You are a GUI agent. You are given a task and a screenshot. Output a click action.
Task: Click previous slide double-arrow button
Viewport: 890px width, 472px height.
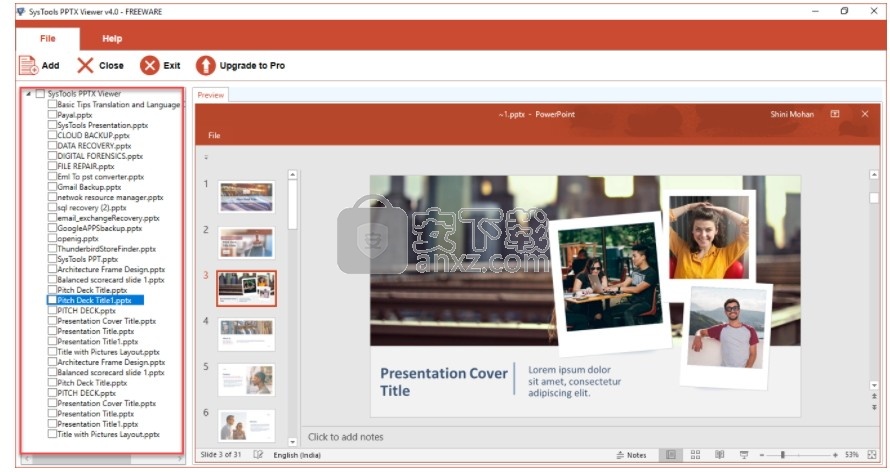(874, 396)
